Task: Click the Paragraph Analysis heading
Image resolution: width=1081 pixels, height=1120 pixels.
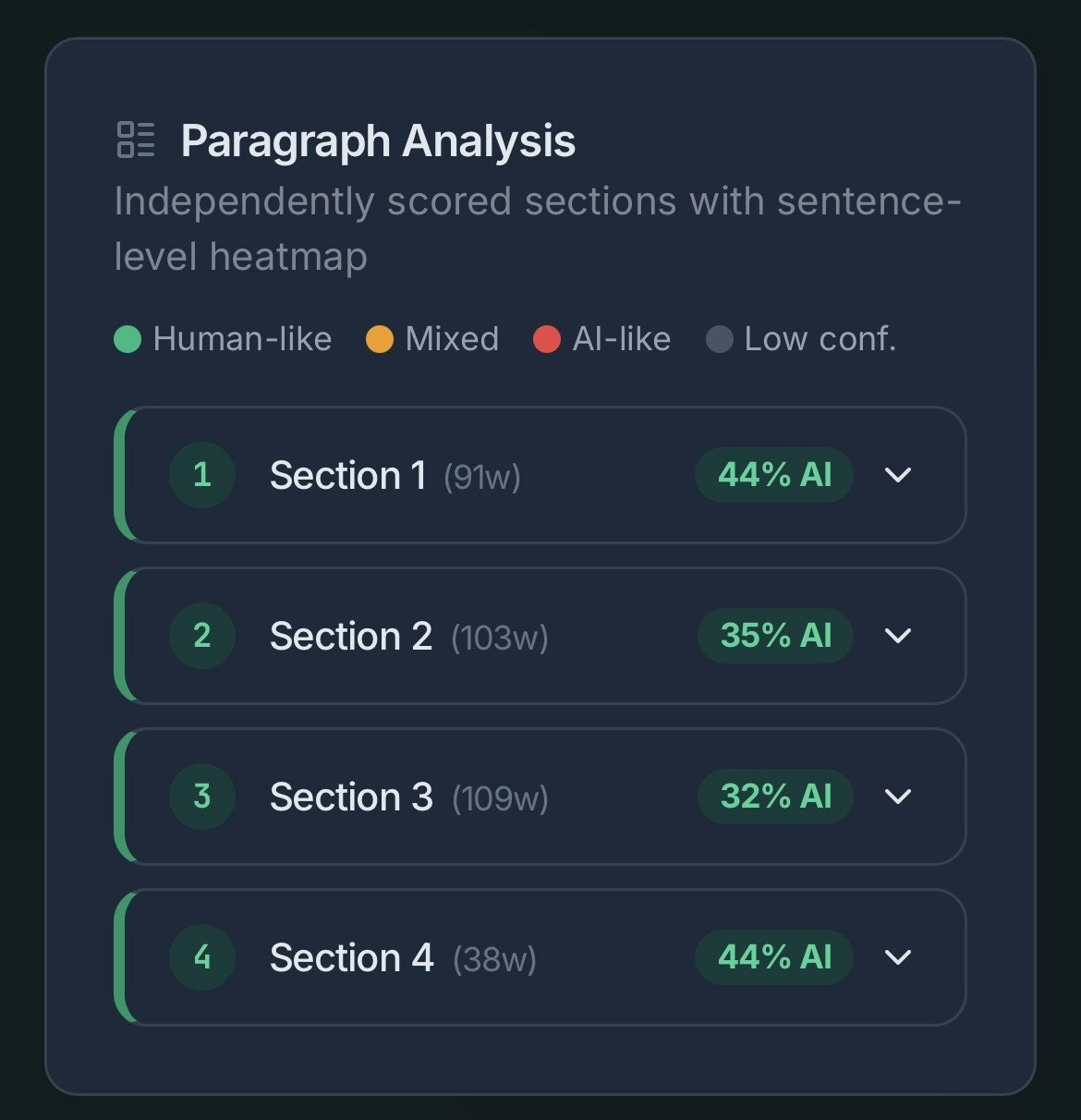Action: tap(378, 141)
